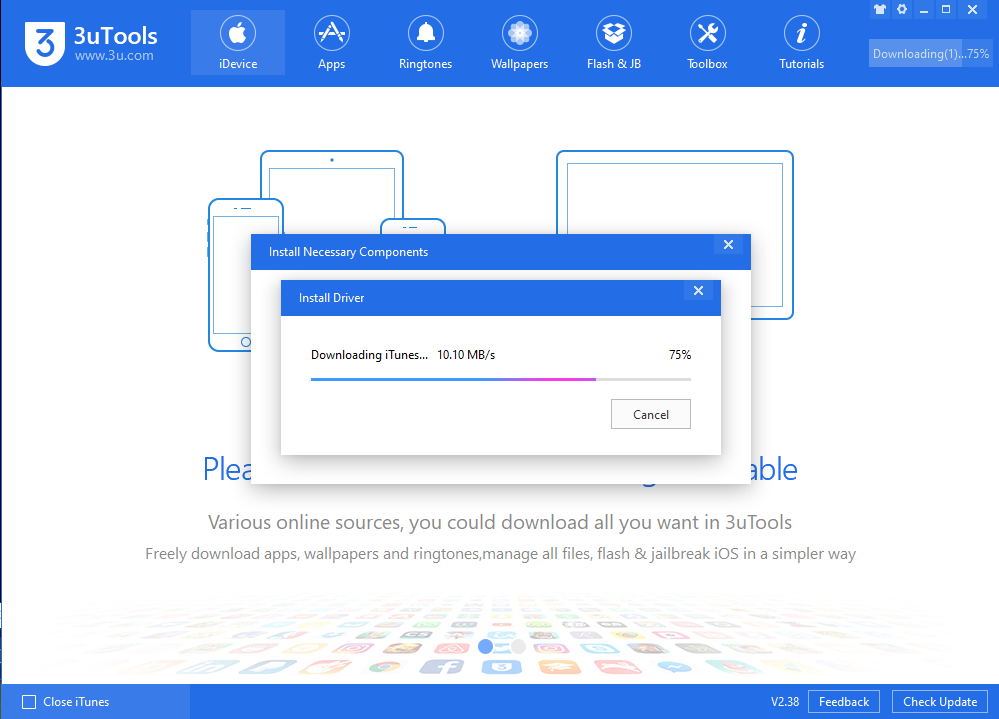Click the 10.10 MB/s speed text
999x719 pixels.
click(x=466, y=355)
